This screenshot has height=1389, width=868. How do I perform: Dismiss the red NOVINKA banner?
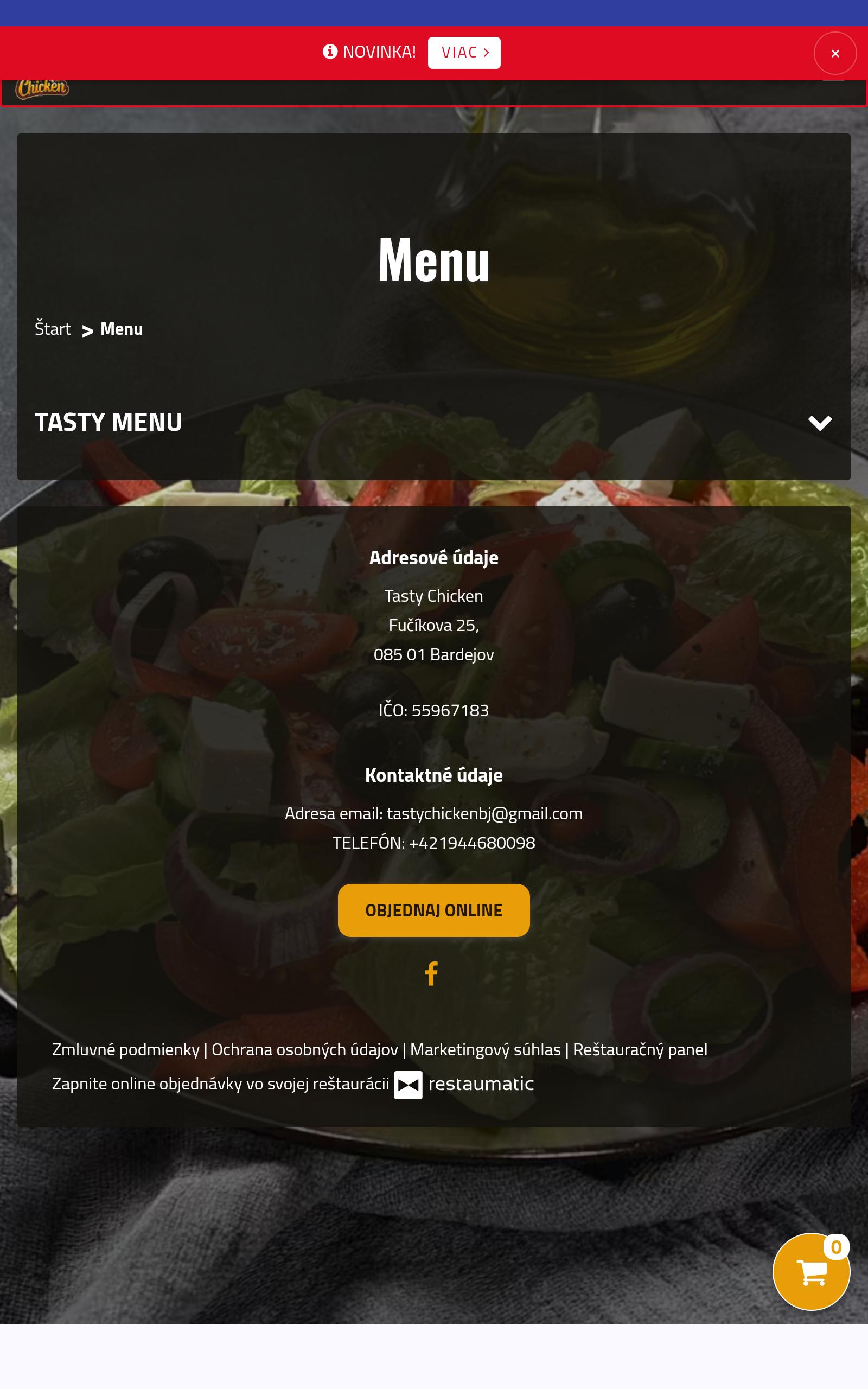(x=835, y=53)
